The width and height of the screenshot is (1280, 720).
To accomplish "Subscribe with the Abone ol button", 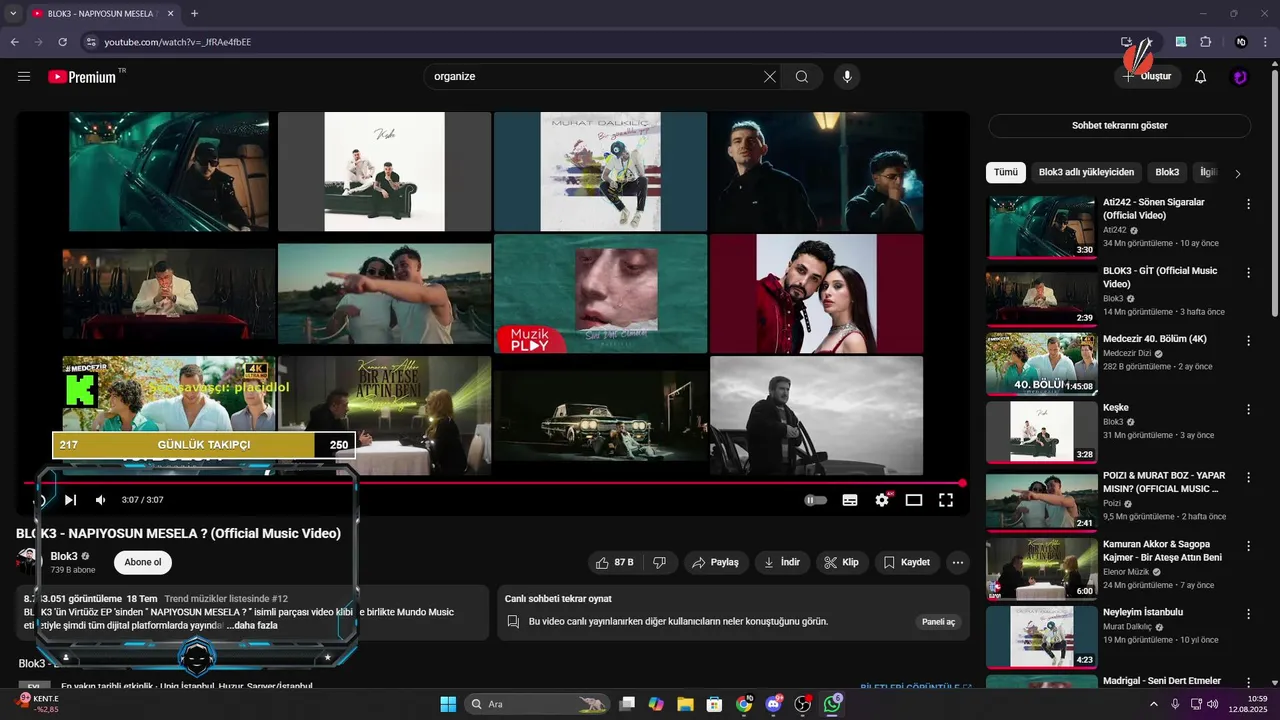I will coord(143,562).
